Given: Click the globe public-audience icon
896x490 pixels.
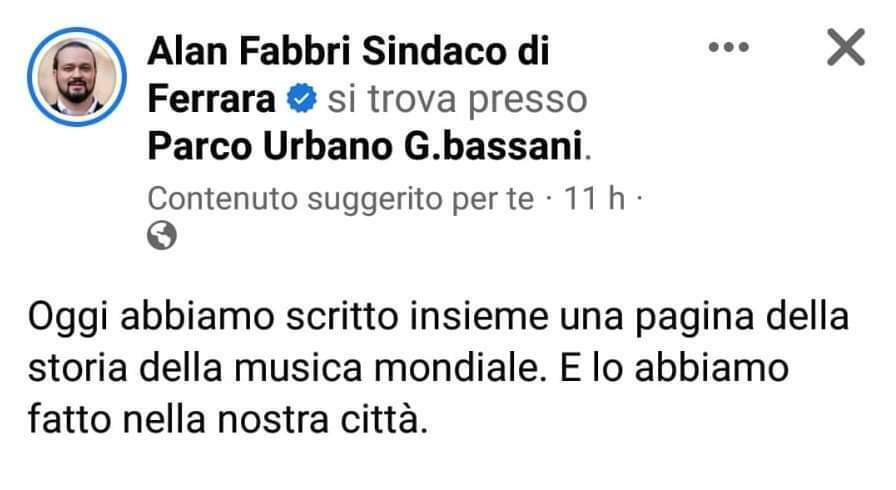Looking at the screenshot, I should (x=162, y=235).
